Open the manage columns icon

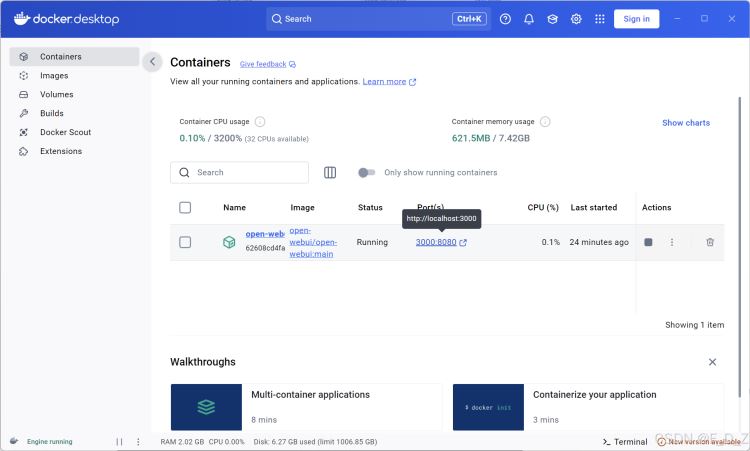coord(330,173)
